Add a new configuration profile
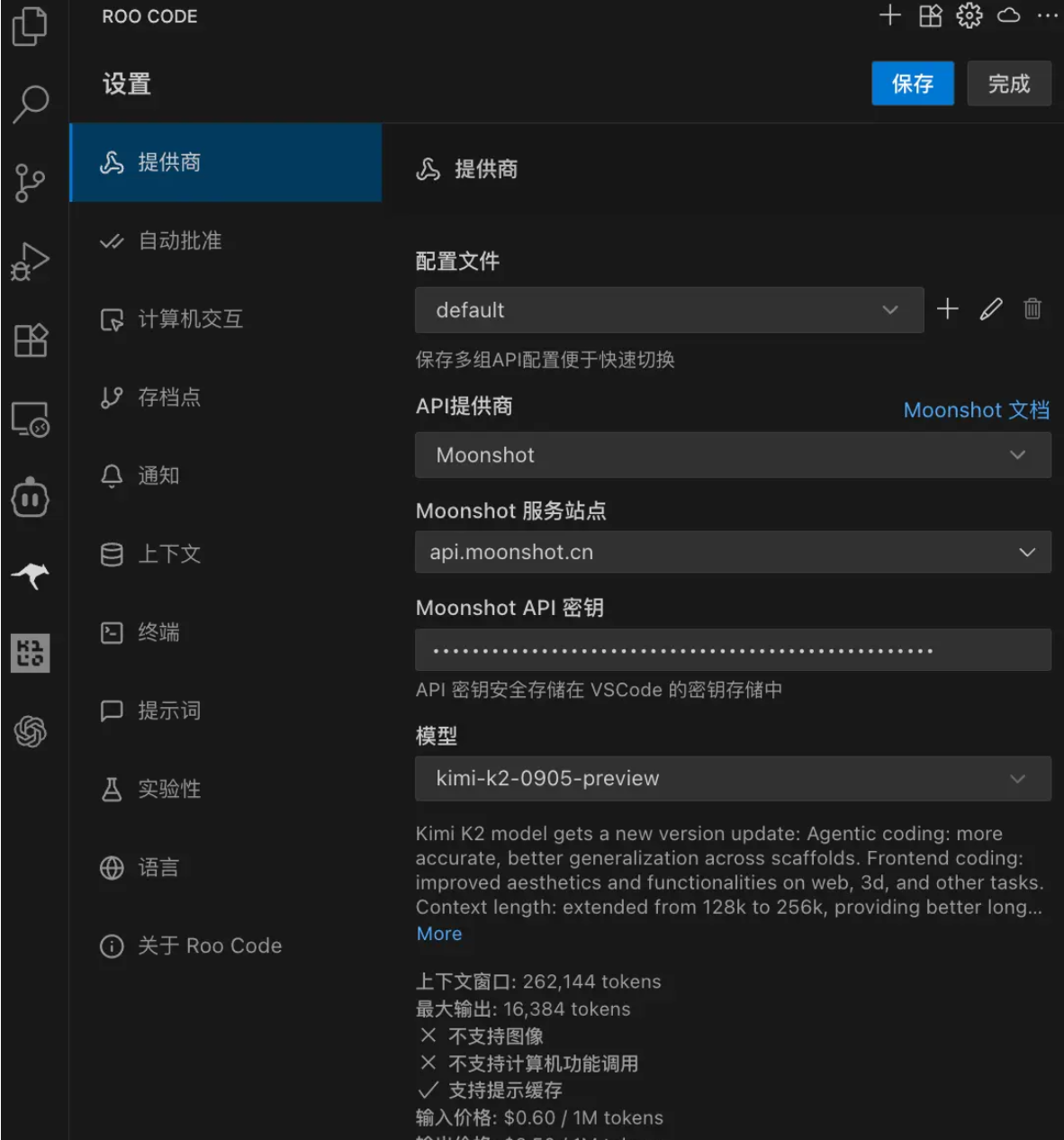Viewport: 1064px width, 1140px height. click(x=948, y=309)
